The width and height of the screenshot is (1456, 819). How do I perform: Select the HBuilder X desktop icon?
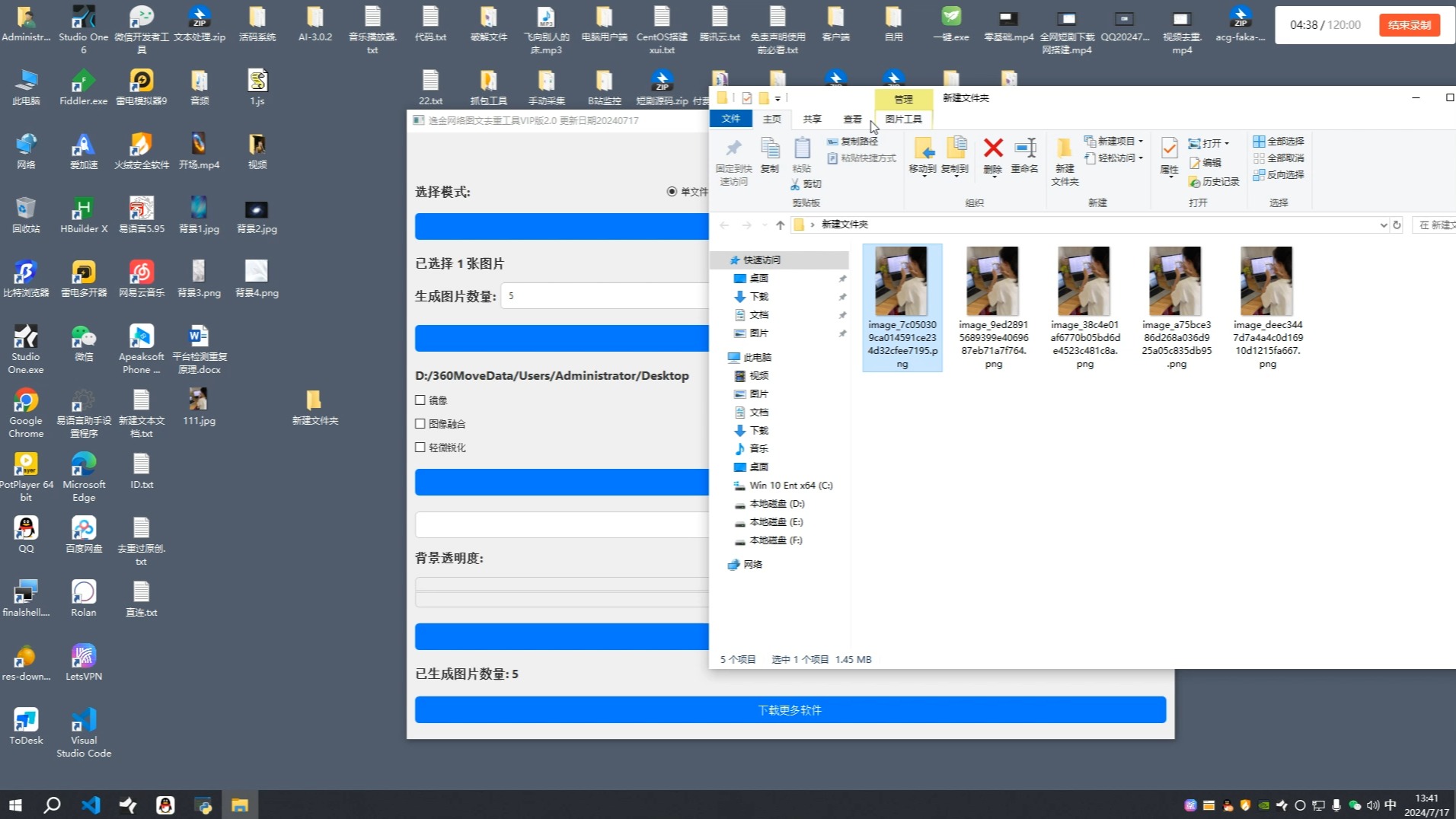(x=84, y=215)
